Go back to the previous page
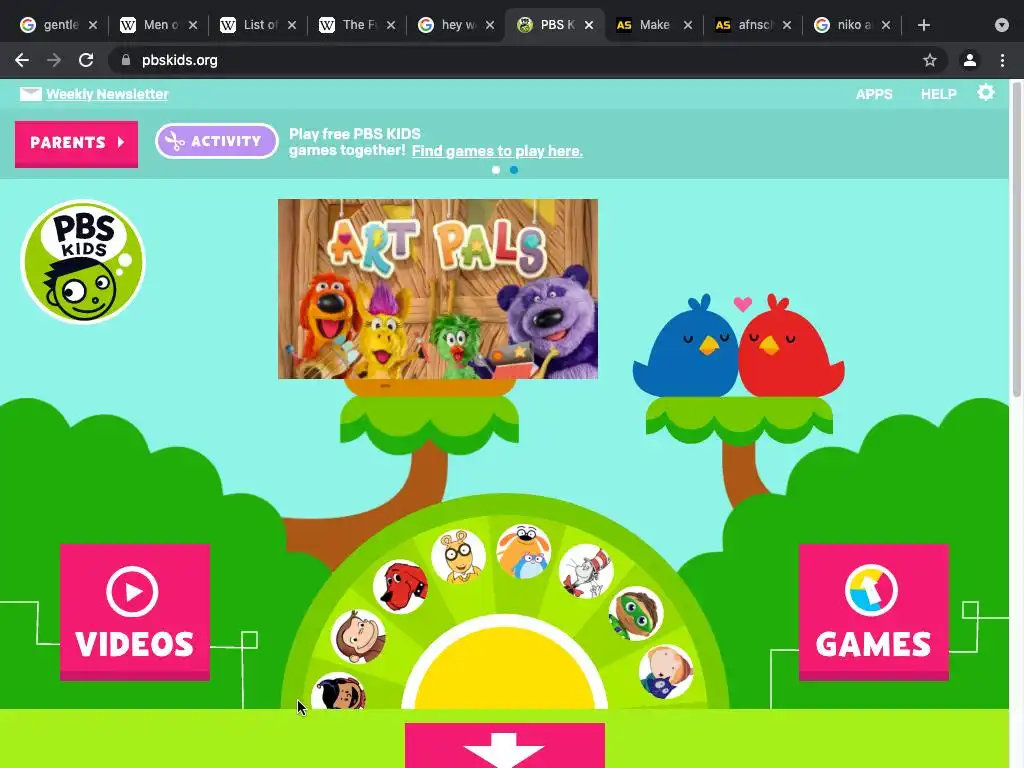Screen dimensions: 1024x768 click(22, 60)
